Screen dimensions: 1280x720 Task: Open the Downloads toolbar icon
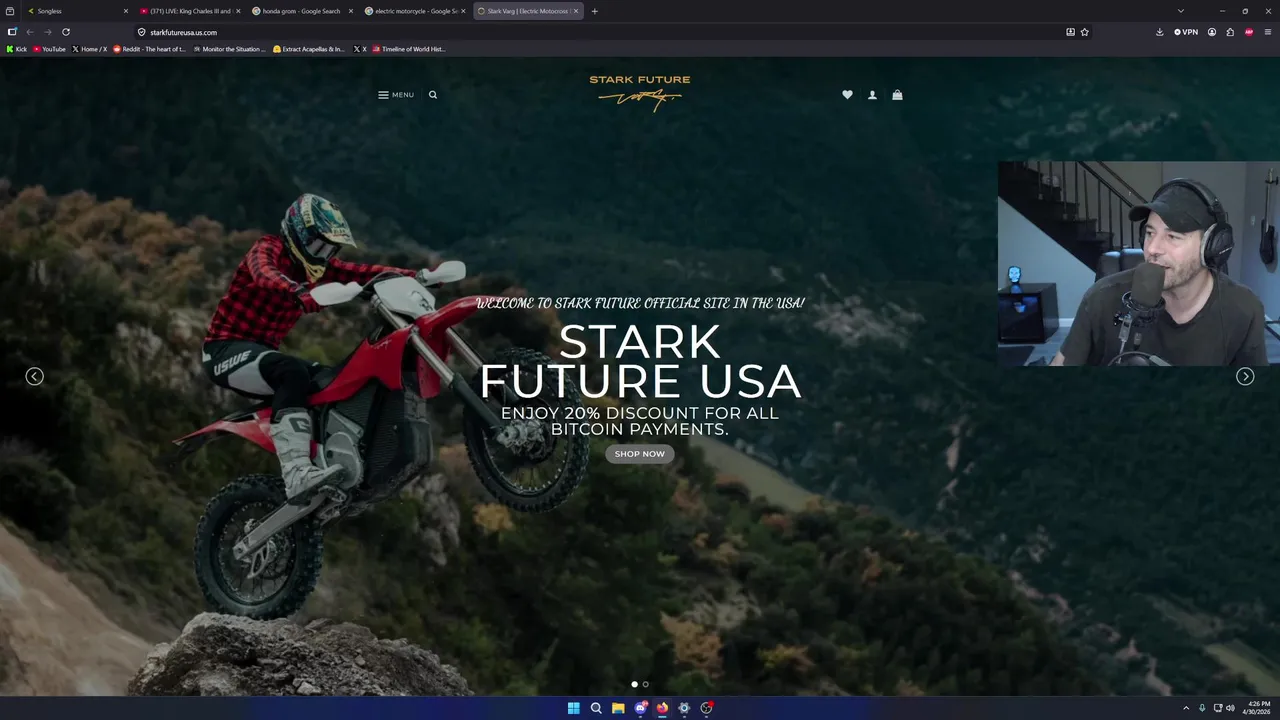(x=1160, y=32)
